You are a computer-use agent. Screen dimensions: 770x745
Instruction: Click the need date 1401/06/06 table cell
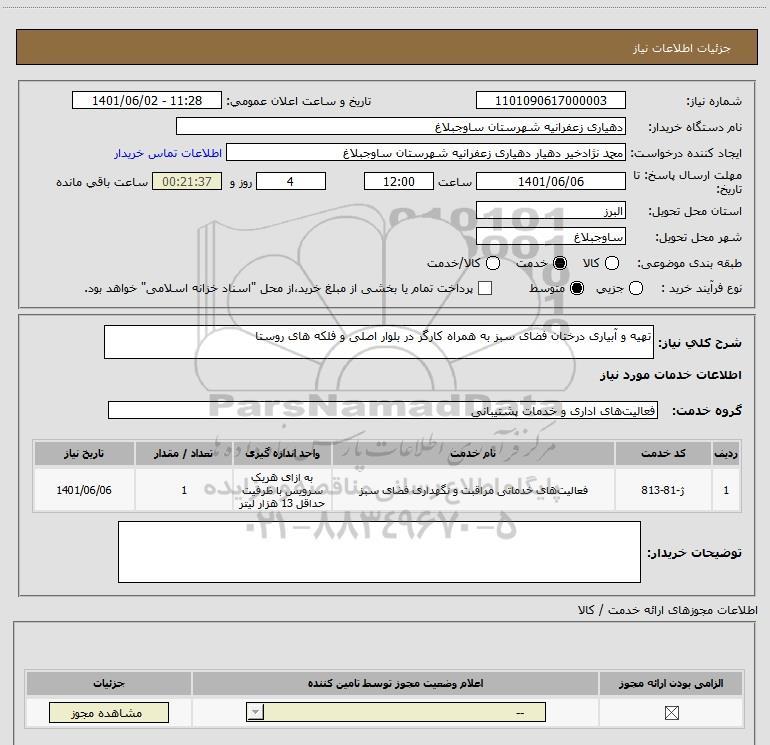(x=84, y=490)
